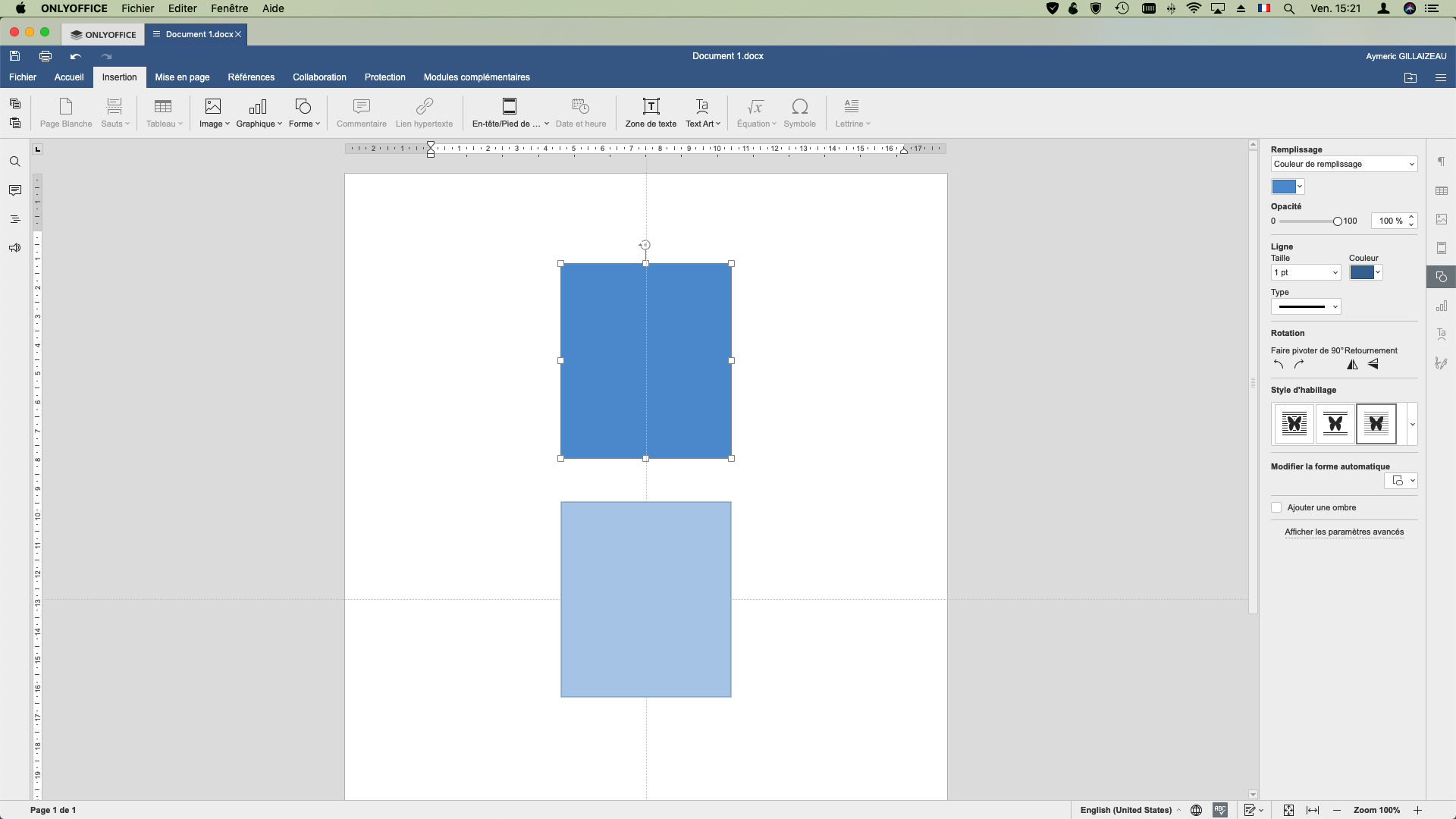Switch to the Mise en page tab
The image size is (1456, 819).
click(182, 77)
